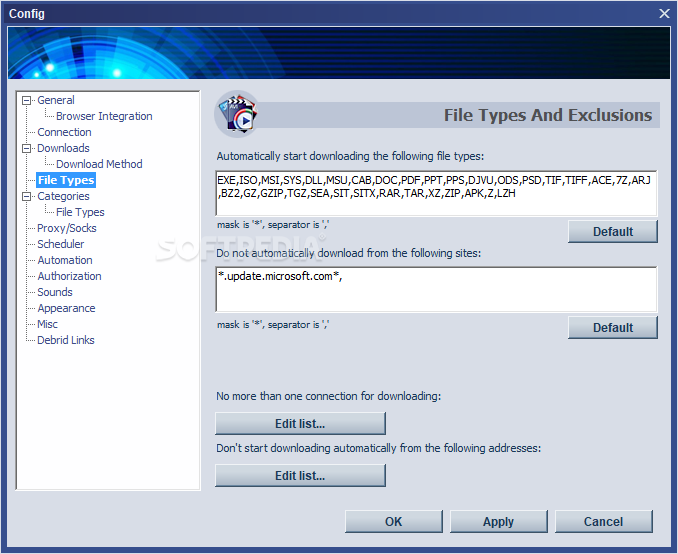Open Scheduler settings

tap(61, 244)
